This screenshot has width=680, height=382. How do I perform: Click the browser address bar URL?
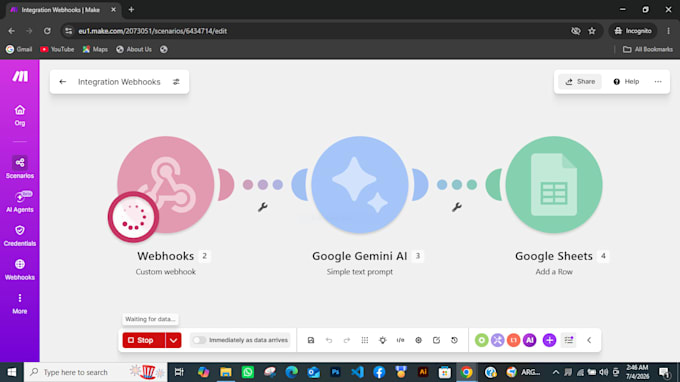tap(153, 31)
